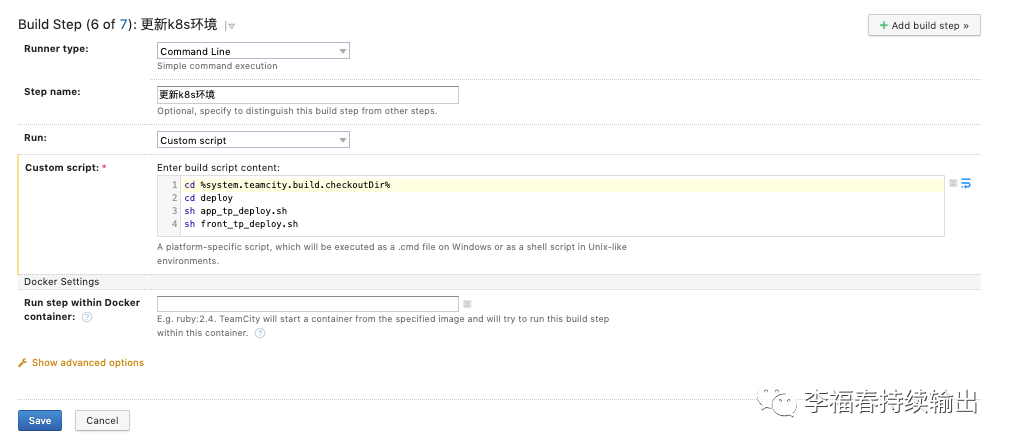
Task: Save the build step
Action: [x=39, y=420]
